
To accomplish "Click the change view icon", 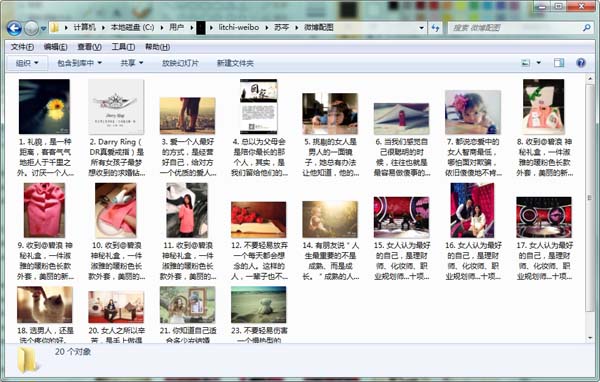I will click(x=526, y=63).
